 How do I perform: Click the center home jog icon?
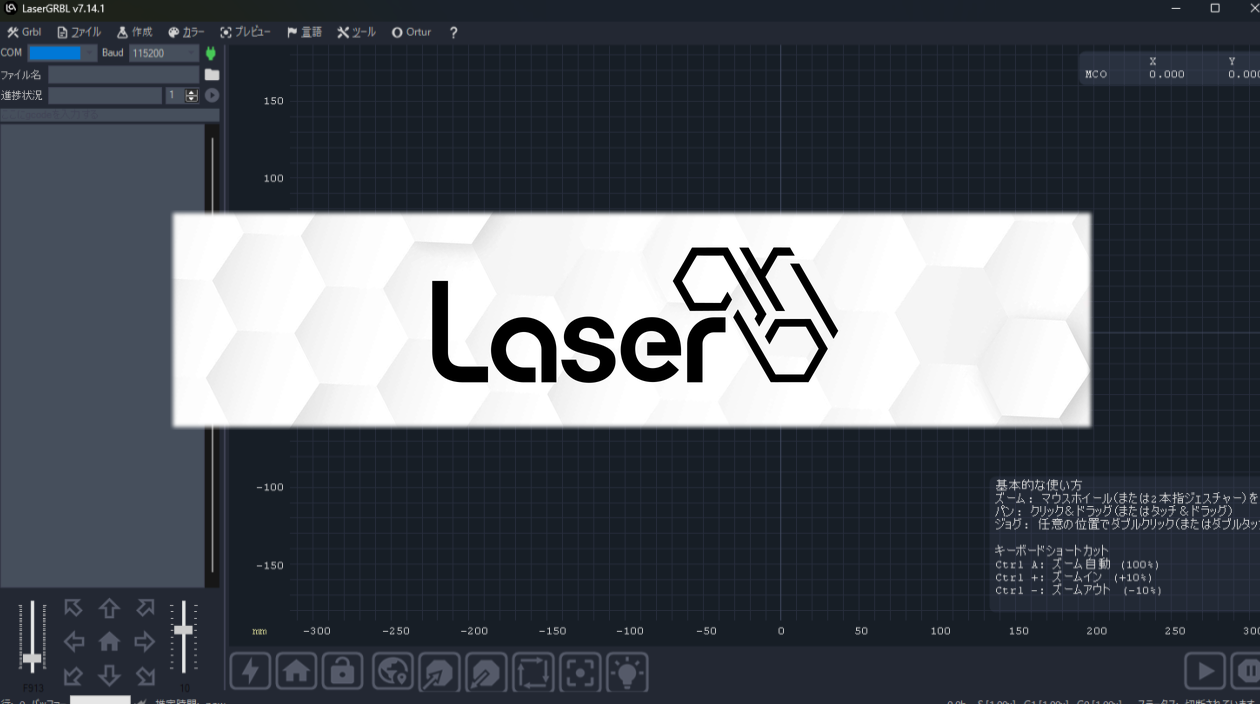point(109,642)
